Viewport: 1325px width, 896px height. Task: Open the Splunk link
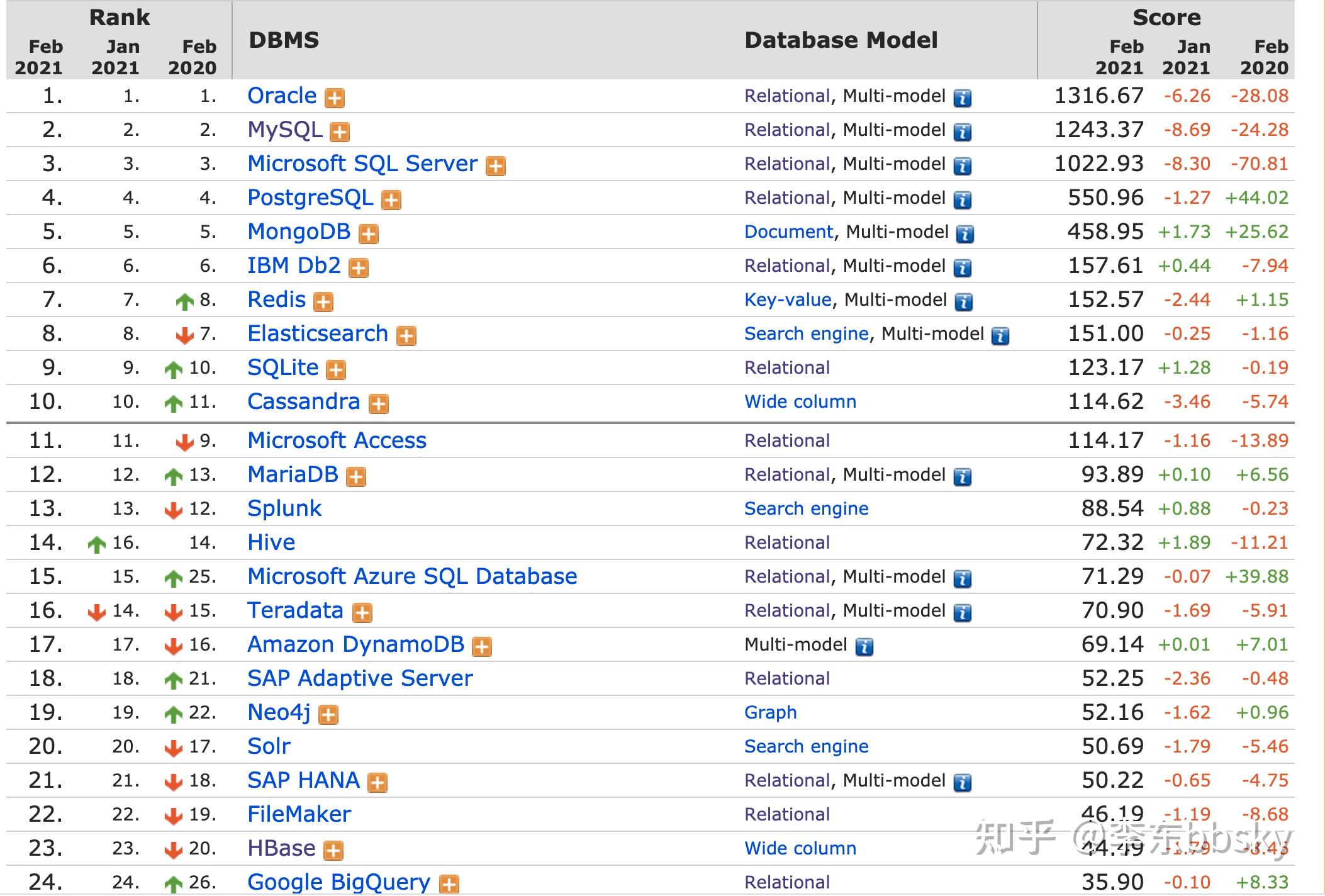(285, 508)
